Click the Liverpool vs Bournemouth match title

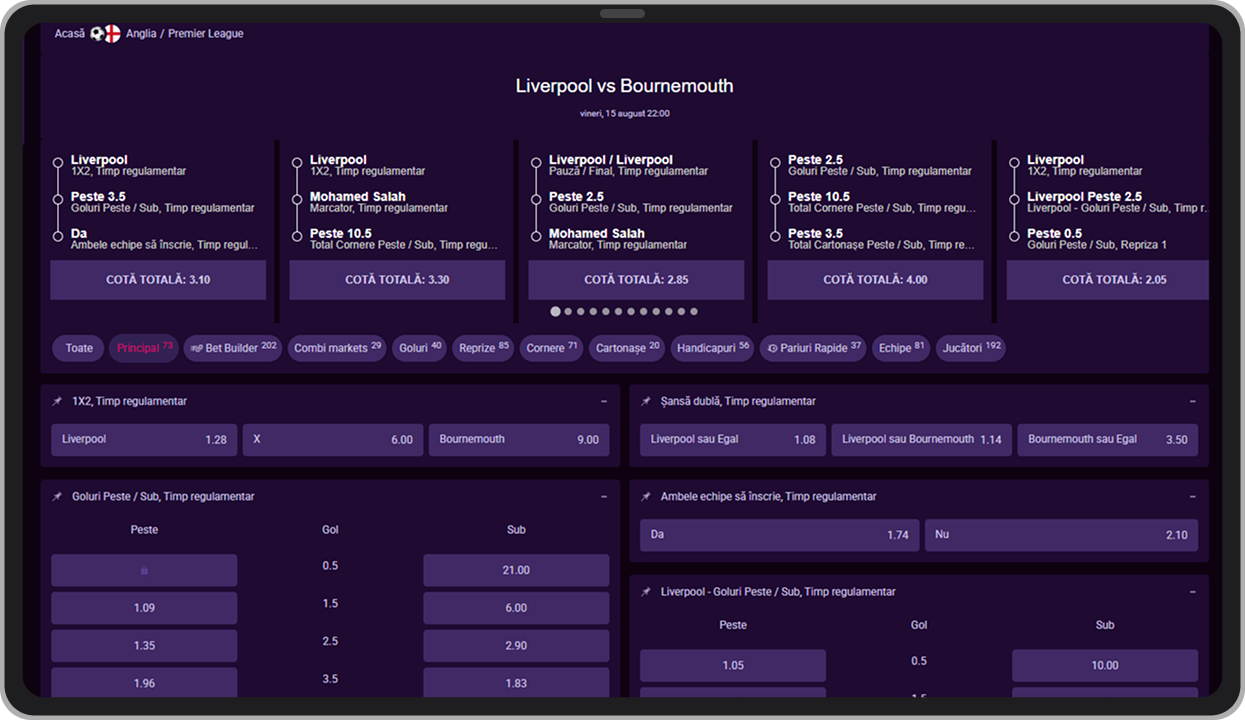click(x=625, y=86)
